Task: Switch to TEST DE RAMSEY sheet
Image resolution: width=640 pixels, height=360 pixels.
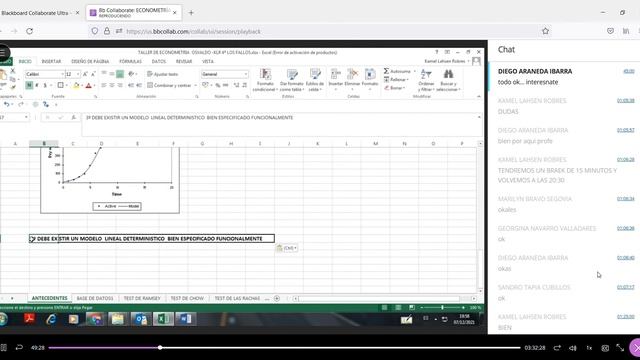Action: [x=142, y=298]
